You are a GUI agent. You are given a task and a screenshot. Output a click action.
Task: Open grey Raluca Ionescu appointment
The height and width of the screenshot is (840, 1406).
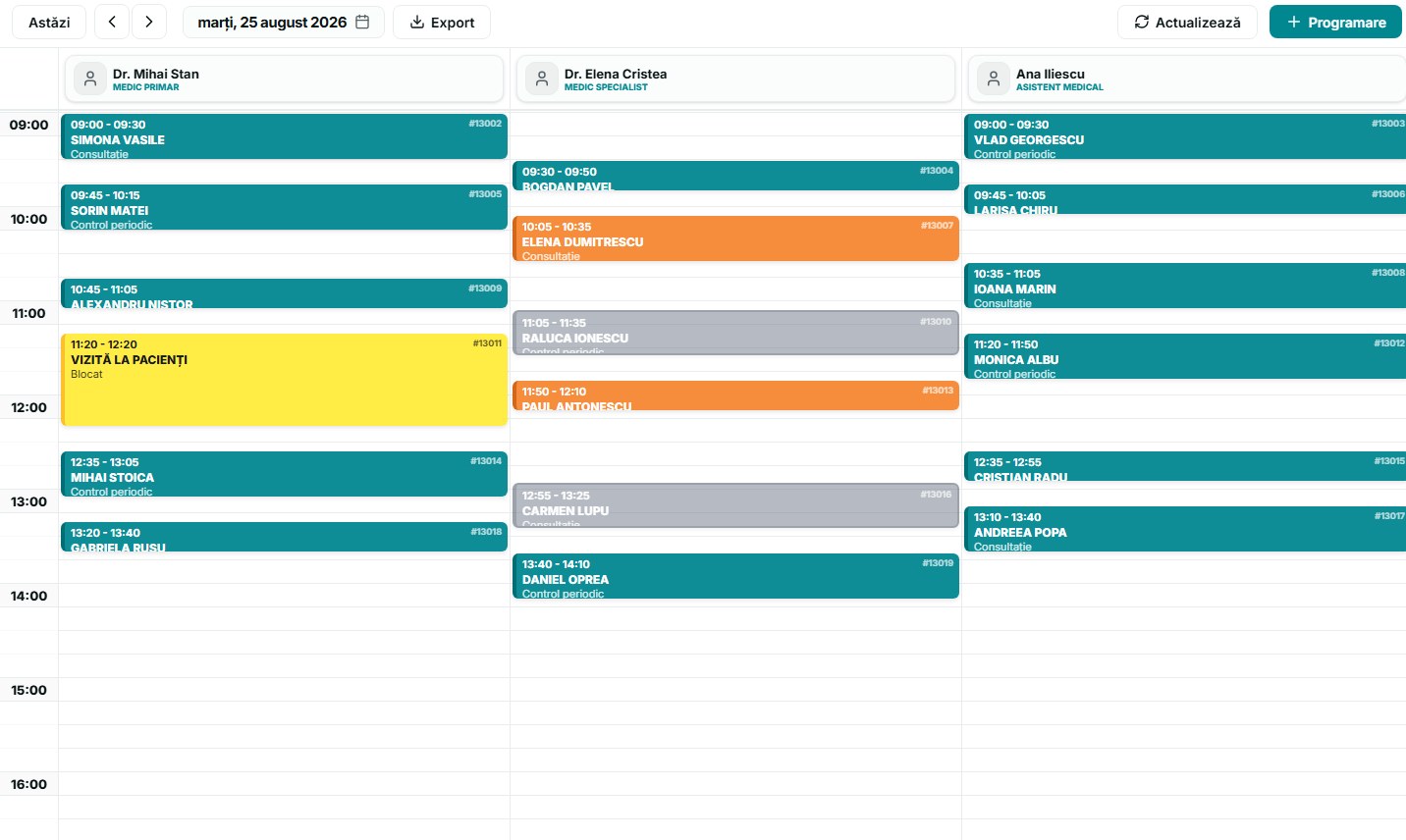tap(735, 333)
